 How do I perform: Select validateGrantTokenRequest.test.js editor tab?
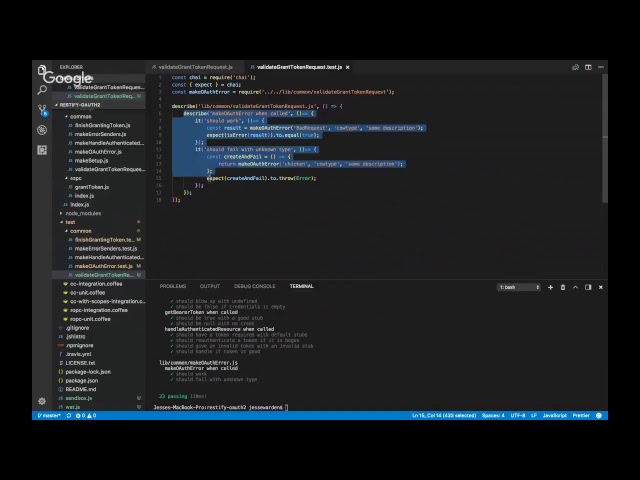299,67
